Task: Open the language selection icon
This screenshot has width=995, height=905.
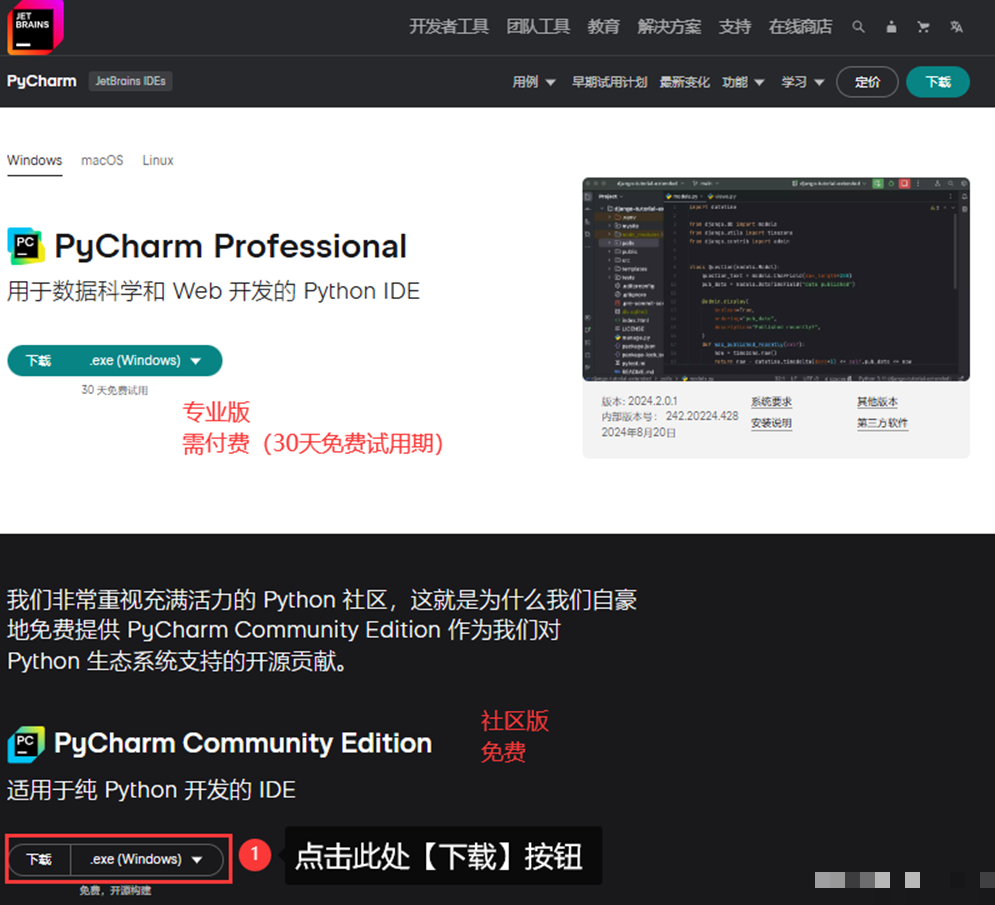Action: point(956,27)
